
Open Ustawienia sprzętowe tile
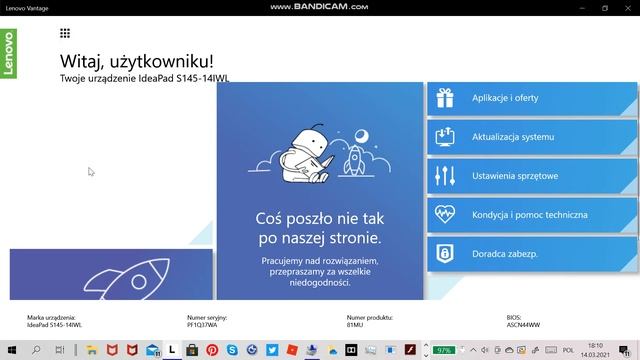(532, 176)
